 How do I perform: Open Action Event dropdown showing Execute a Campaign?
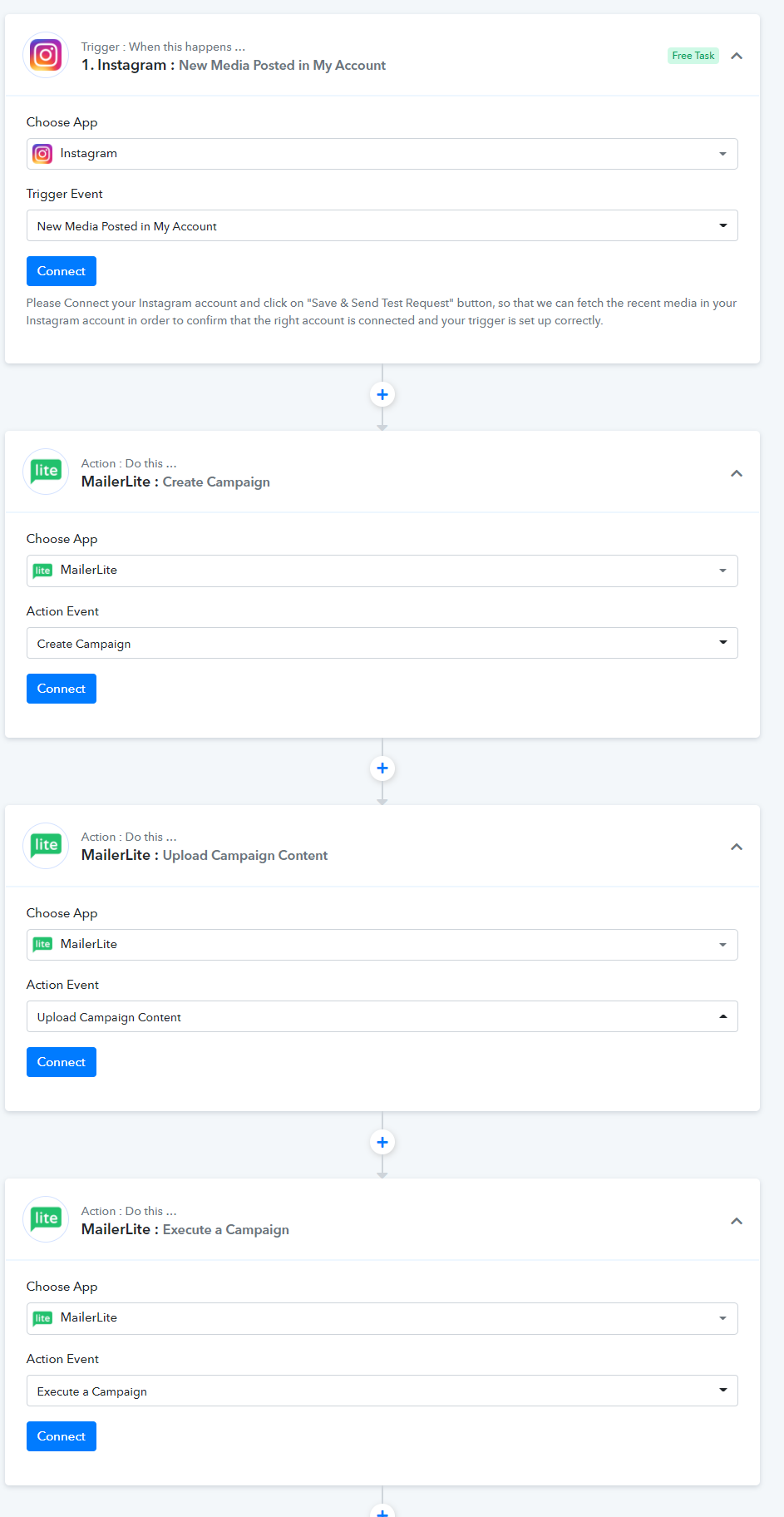pos(382,1391)
